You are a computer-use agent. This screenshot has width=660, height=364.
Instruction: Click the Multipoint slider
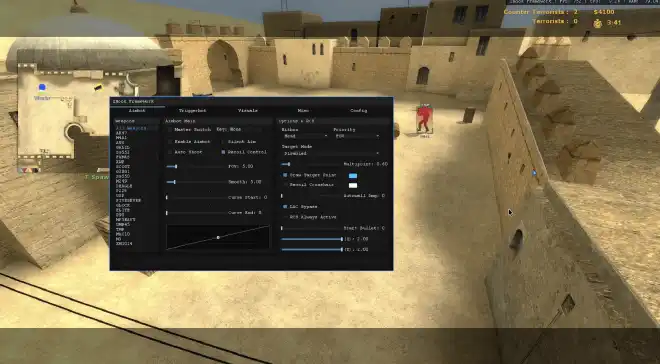pos(311,164)
